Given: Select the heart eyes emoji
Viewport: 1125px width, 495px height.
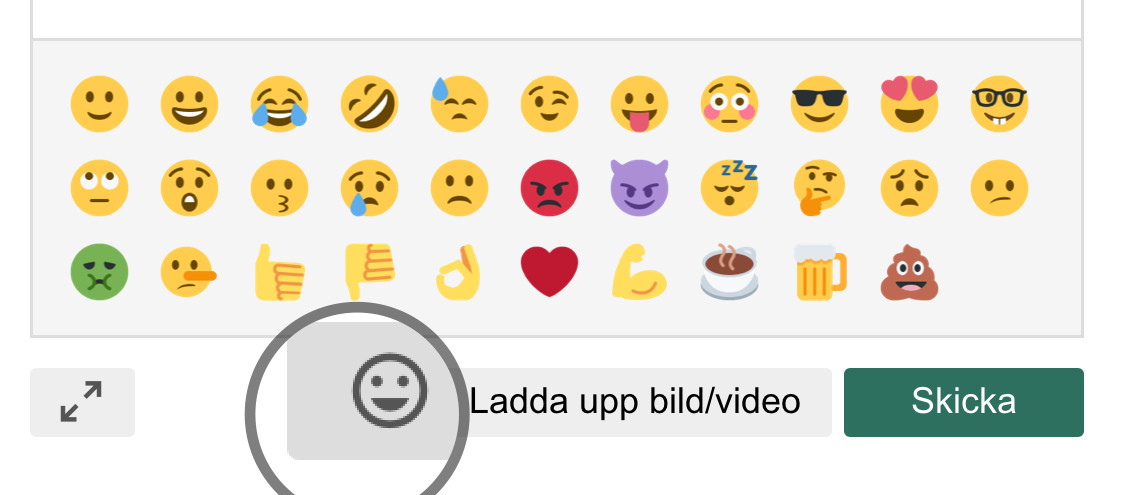Looking at the screenshot, I should (909, 104).
